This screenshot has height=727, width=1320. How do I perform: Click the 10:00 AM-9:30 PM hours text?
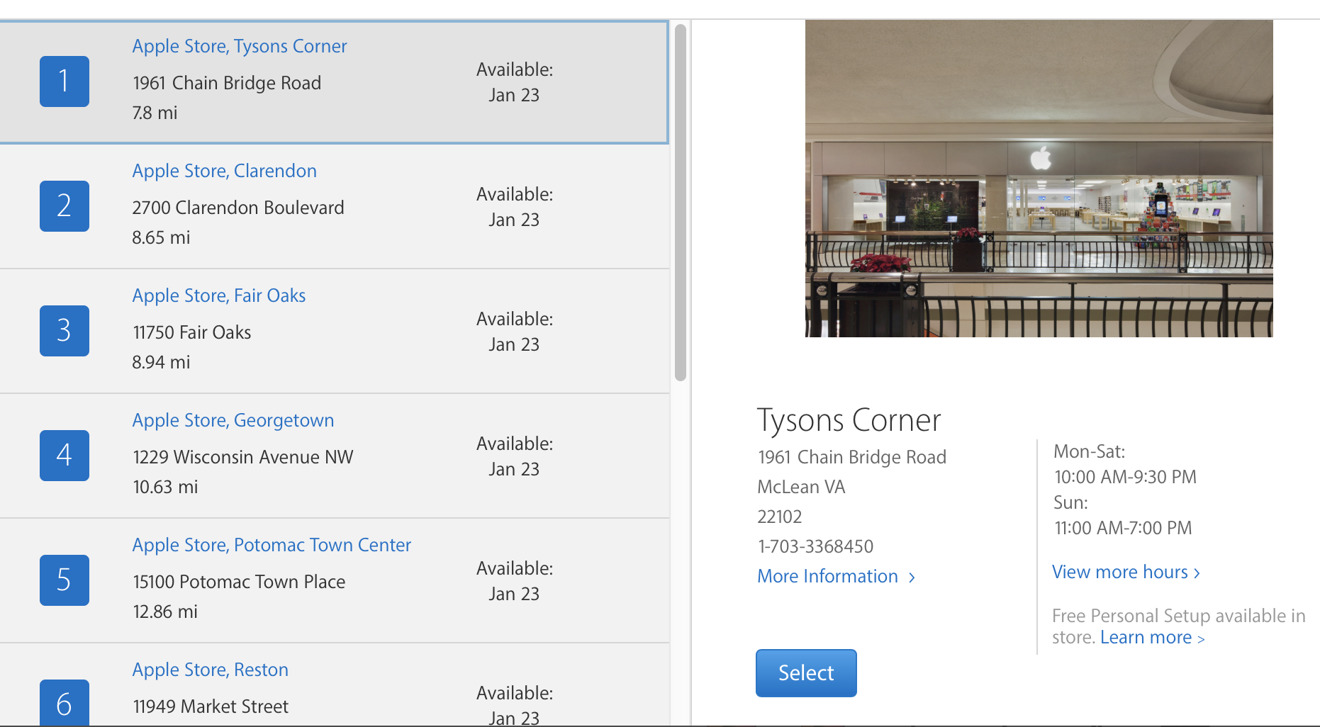(x=1125, y=477)
